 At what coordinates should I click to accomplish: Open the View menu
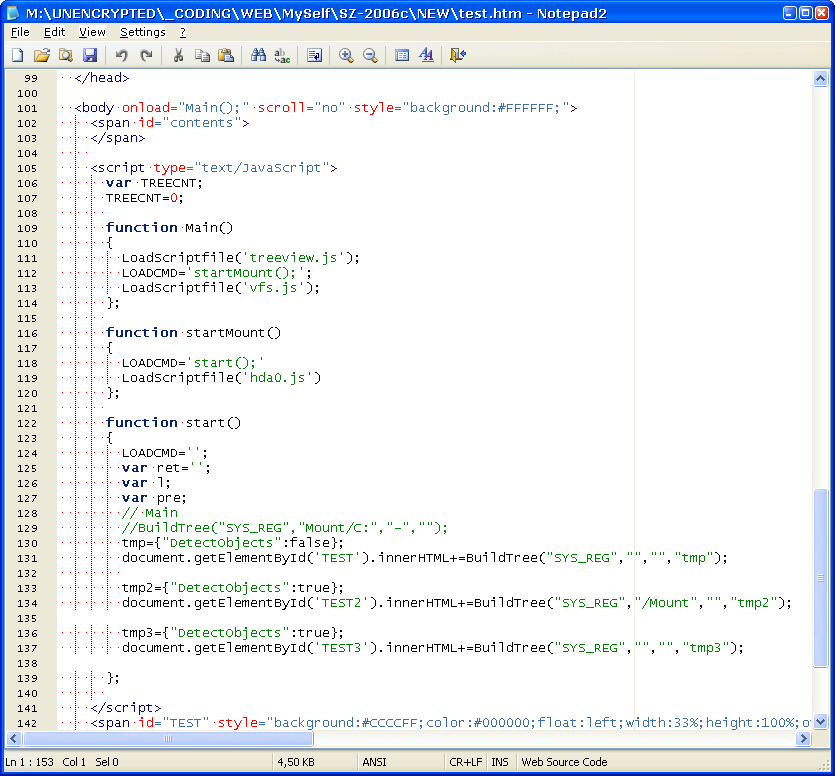pos(92,32)
